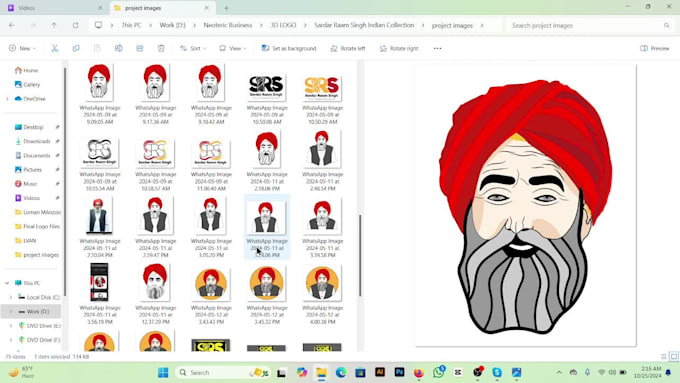The image size is (680, 383).
Task: Expand the OneDrive tree node
Action: [7, 99]
